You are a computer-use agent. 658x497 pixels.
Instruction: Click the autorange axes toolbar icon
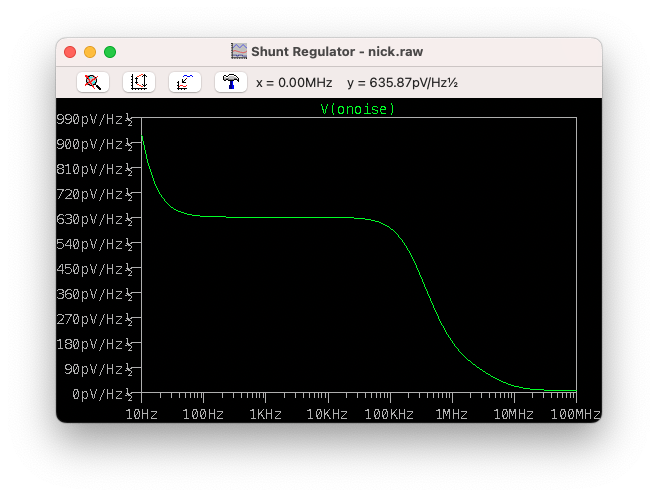139,82
